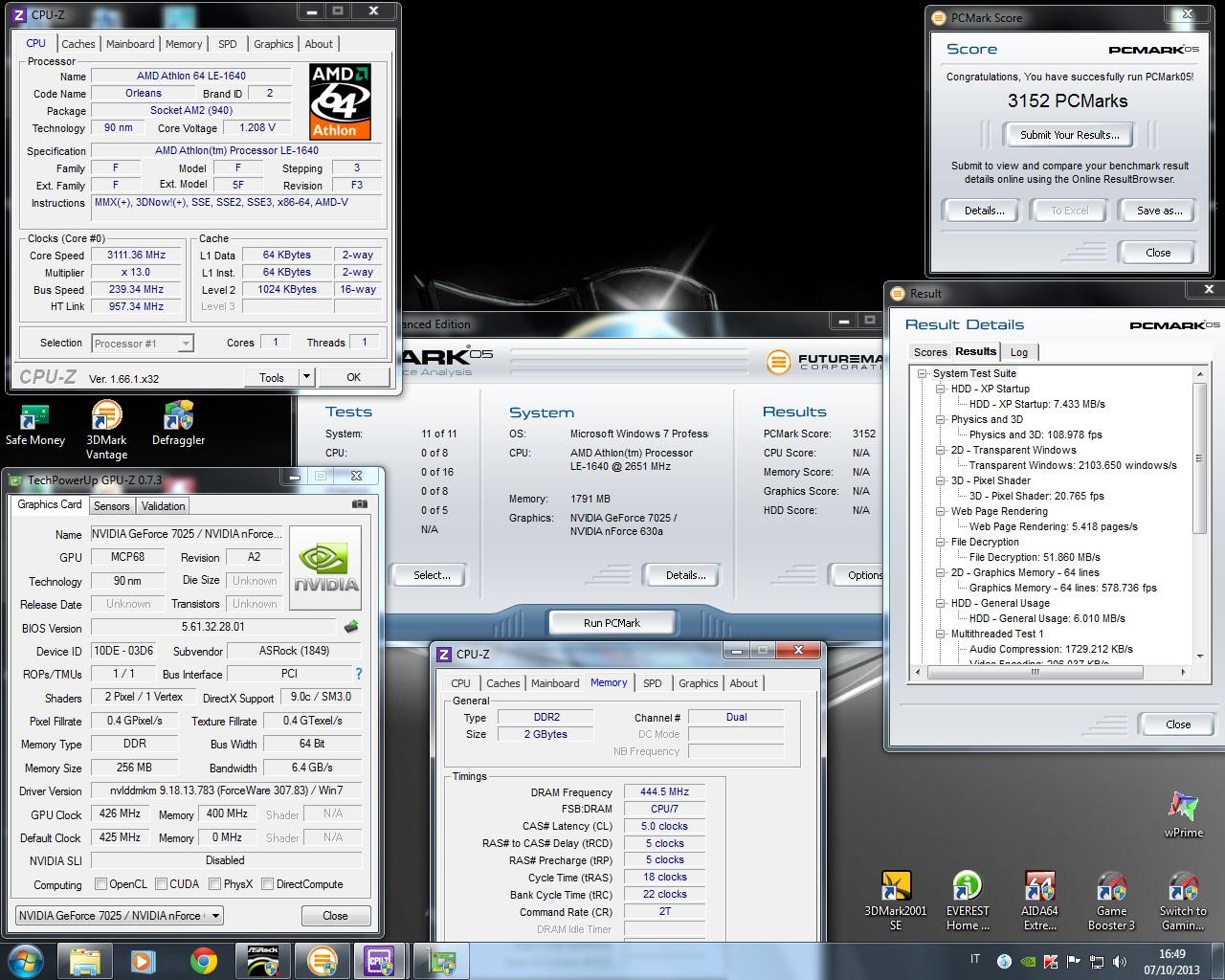The height and width of the screenshot is (980, 1225).
Task: Open the Safe Money desktop icon
Action: [35, 425]
